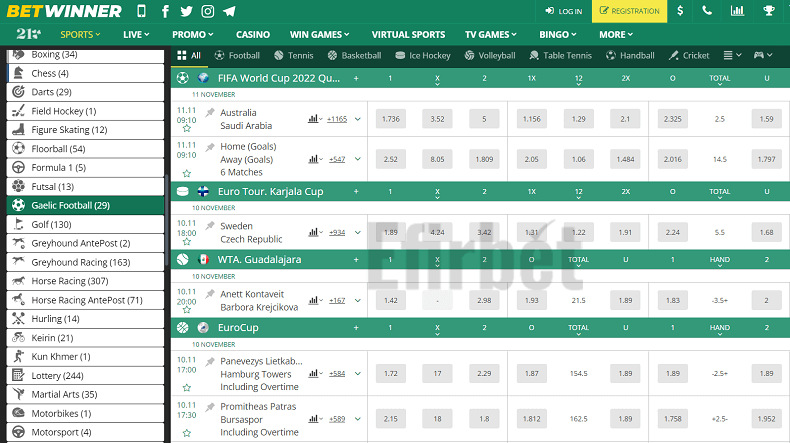Expand markets chevron for Sweden vs Czech Republic
Image resolution: width=790 pixels, height=443 pixels.
(x=358, y=233)
